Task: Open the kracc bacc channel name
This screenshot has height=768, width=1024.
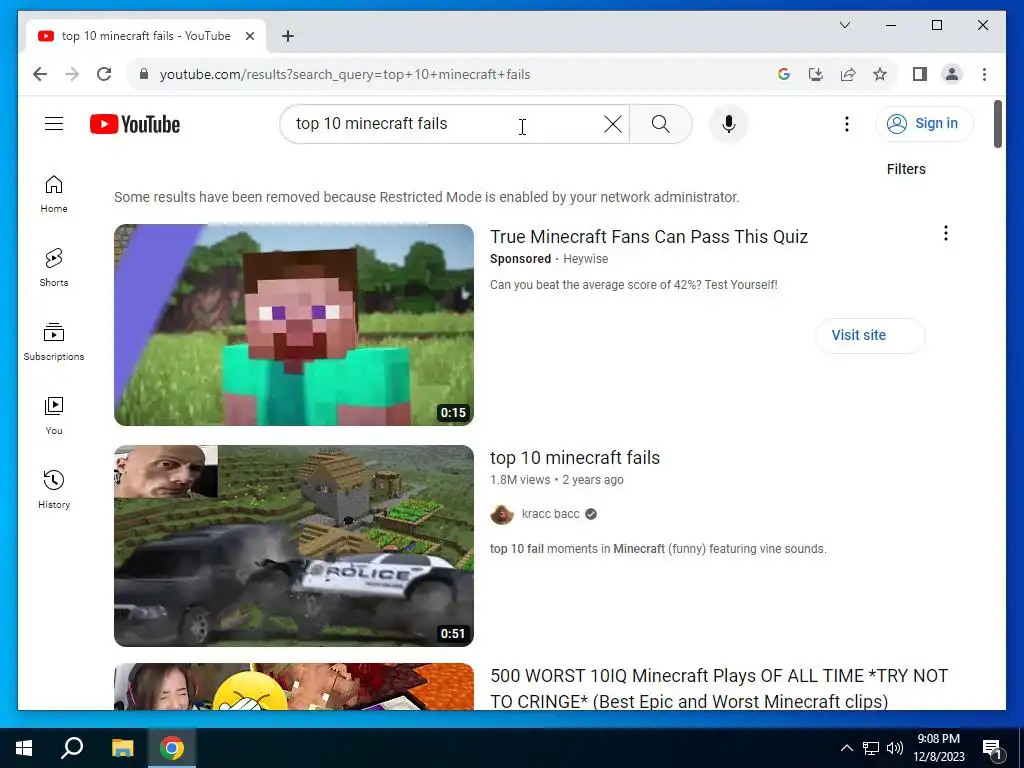Action: [x=551, y=514]
